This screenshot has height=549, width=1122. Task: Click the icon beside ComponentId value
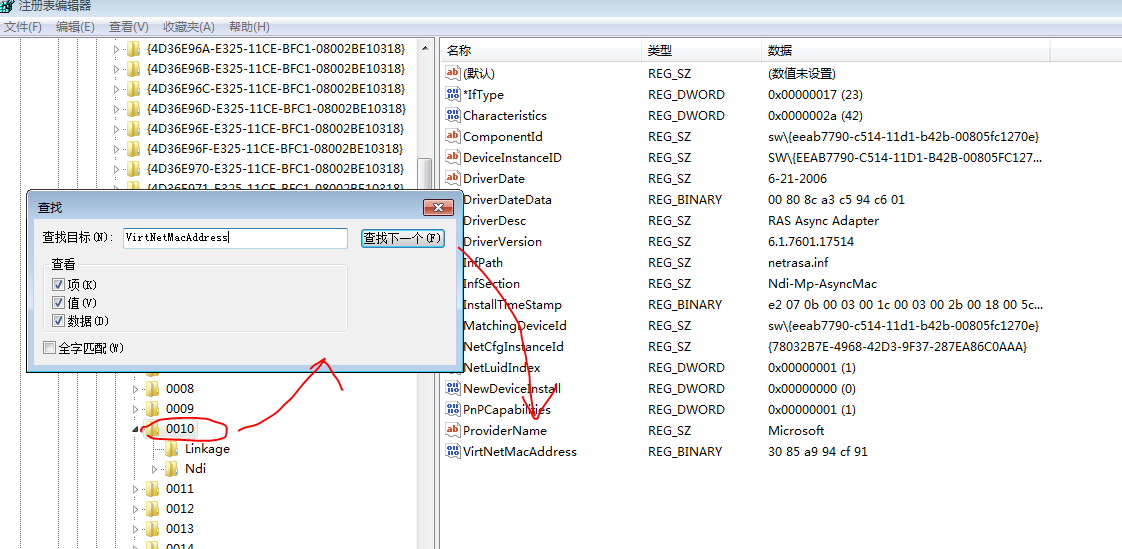(x=452, y=137)
